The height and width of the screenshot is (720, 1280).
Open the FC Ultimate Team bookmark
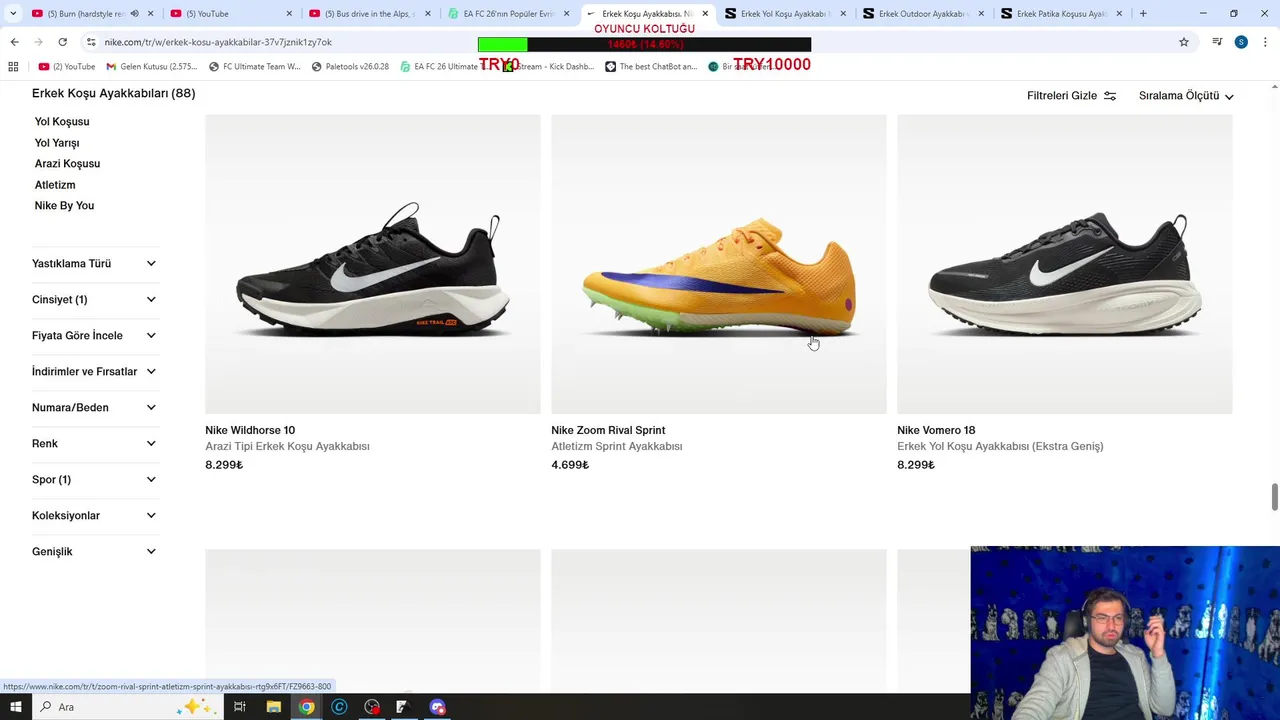(255, 67)
